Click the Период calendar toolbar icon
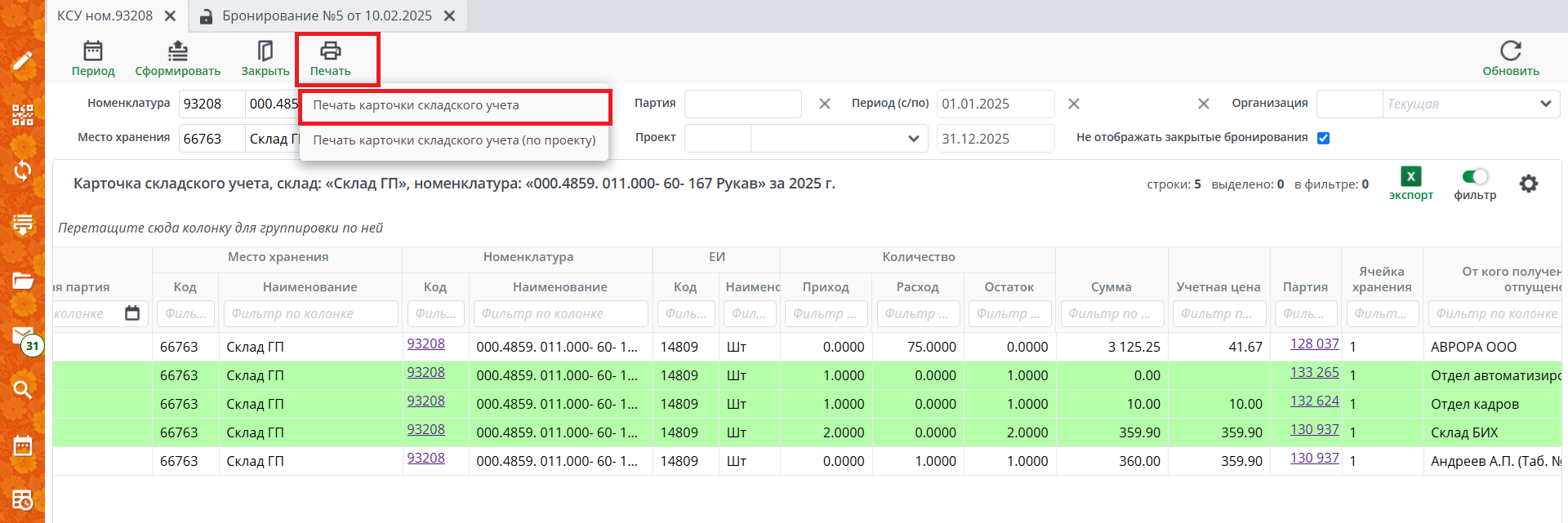Image resolution: width=1568 pixels, height=523 pixels. (x=93, y=52)
